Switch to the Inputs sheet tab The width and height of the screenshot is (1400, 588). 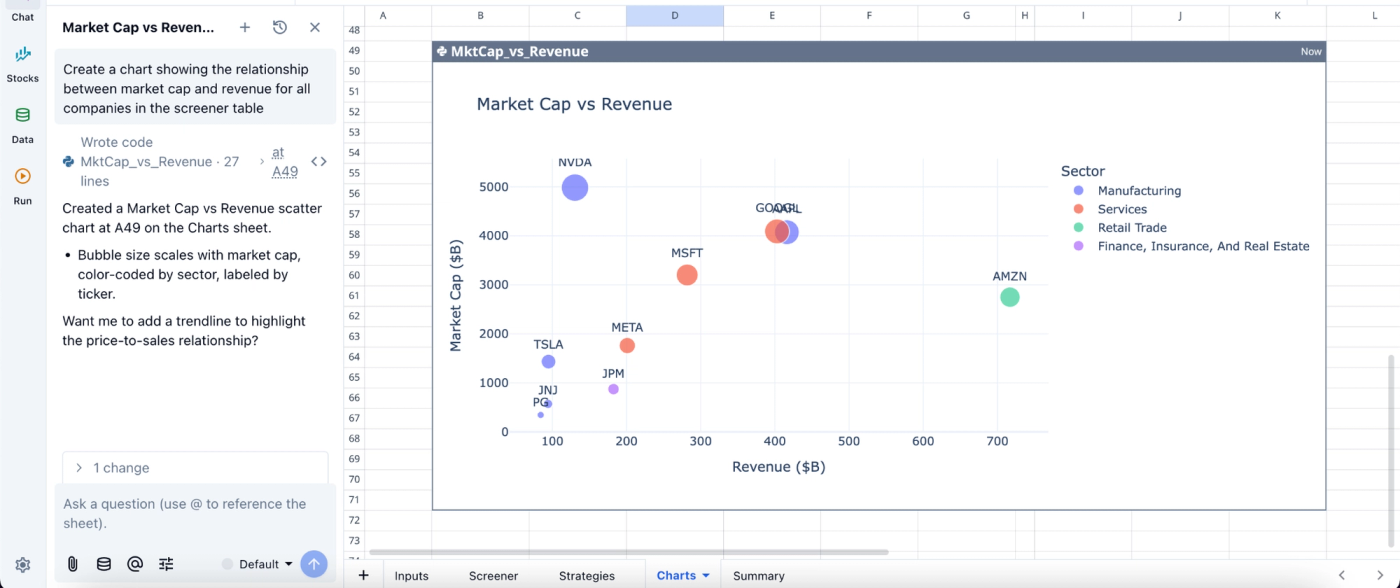click(x=411, y=576)
